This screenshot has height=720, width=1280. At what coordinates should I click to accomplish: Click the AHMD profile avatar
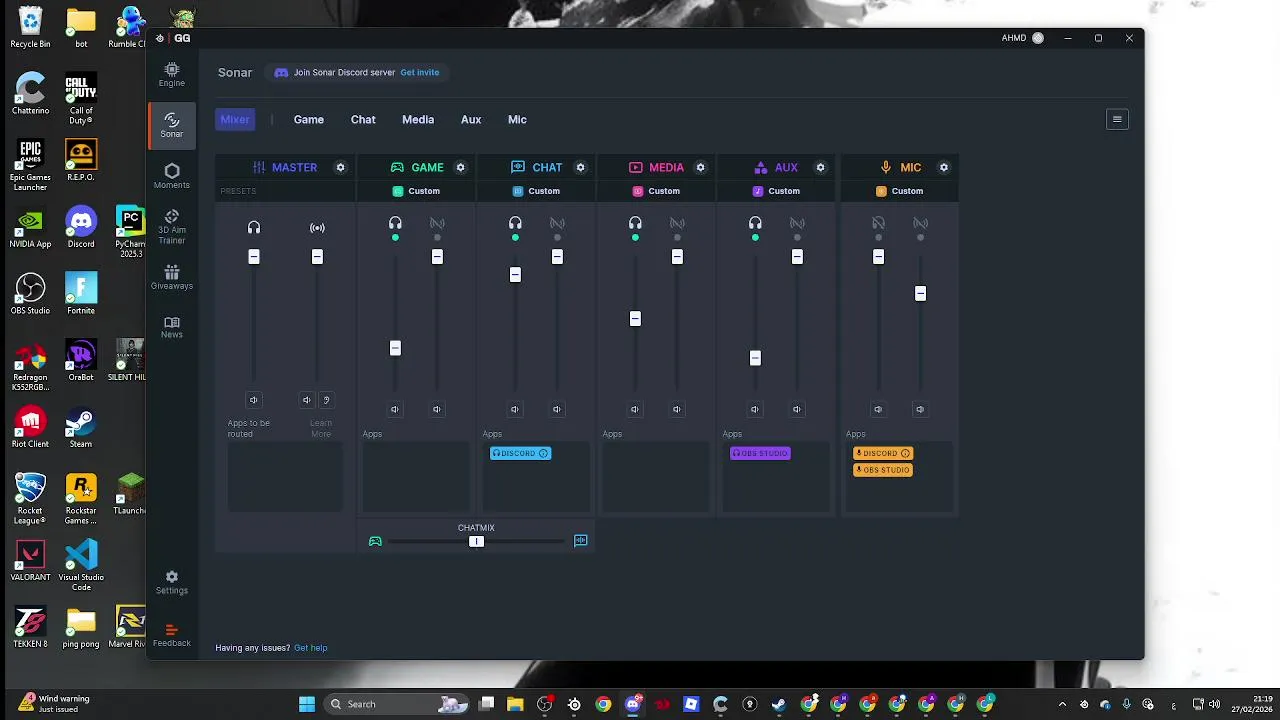(x=1038, y=38)
